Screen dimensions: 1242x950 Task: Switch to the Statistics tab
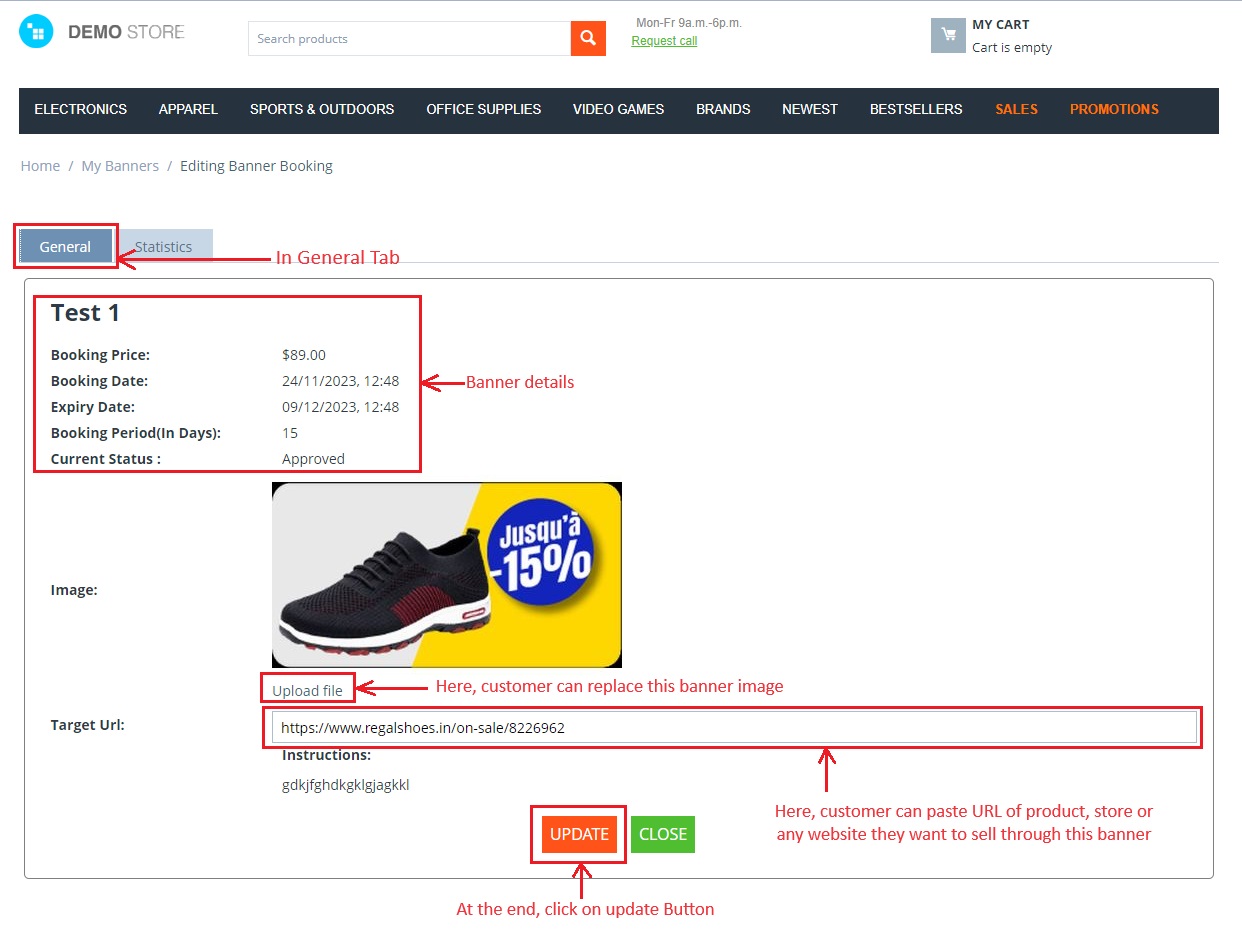(163, 246)
